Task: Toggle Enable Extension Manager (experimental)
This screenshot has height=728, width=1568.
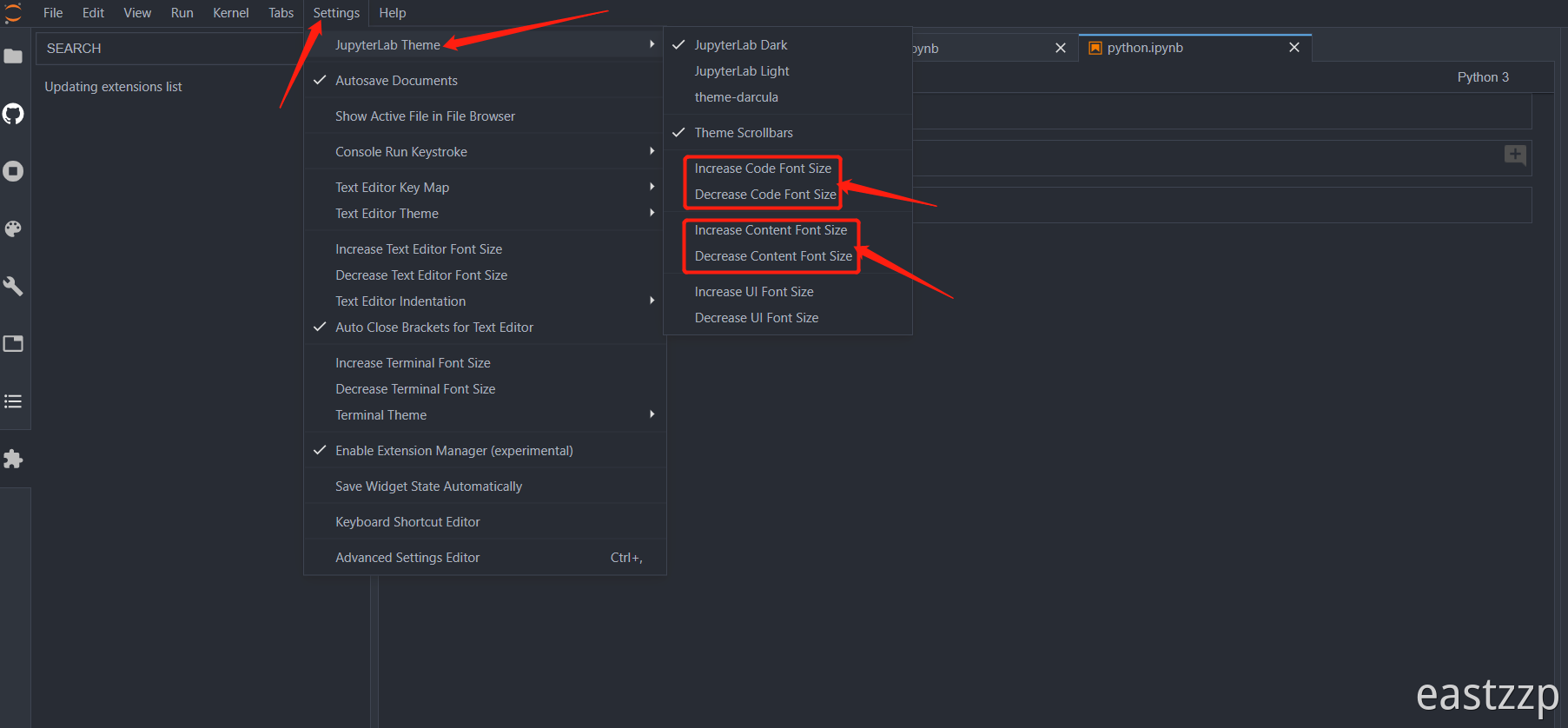Action: 485,451
